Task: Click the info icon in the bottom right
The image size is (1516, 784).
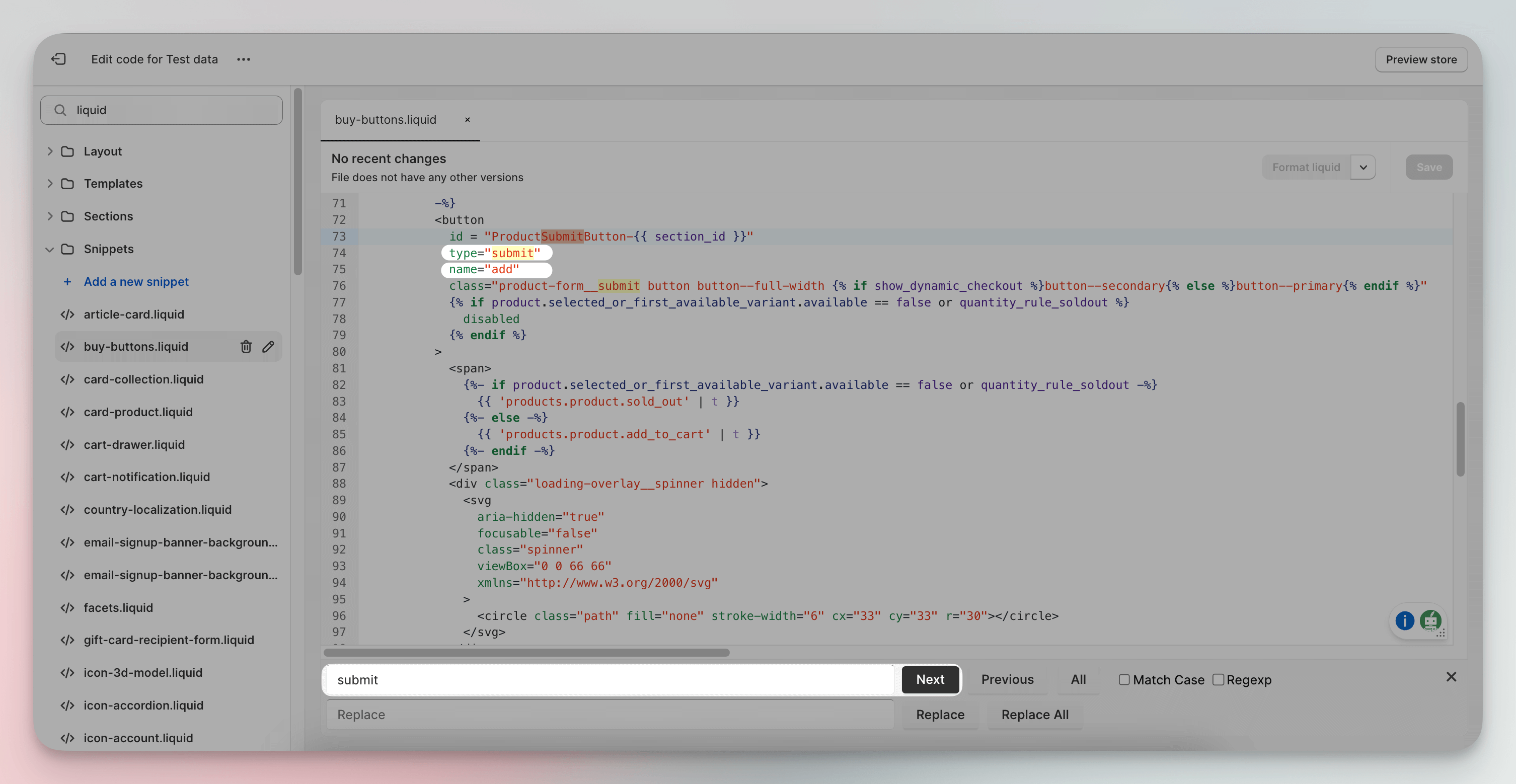Action: coord(1405,621)
